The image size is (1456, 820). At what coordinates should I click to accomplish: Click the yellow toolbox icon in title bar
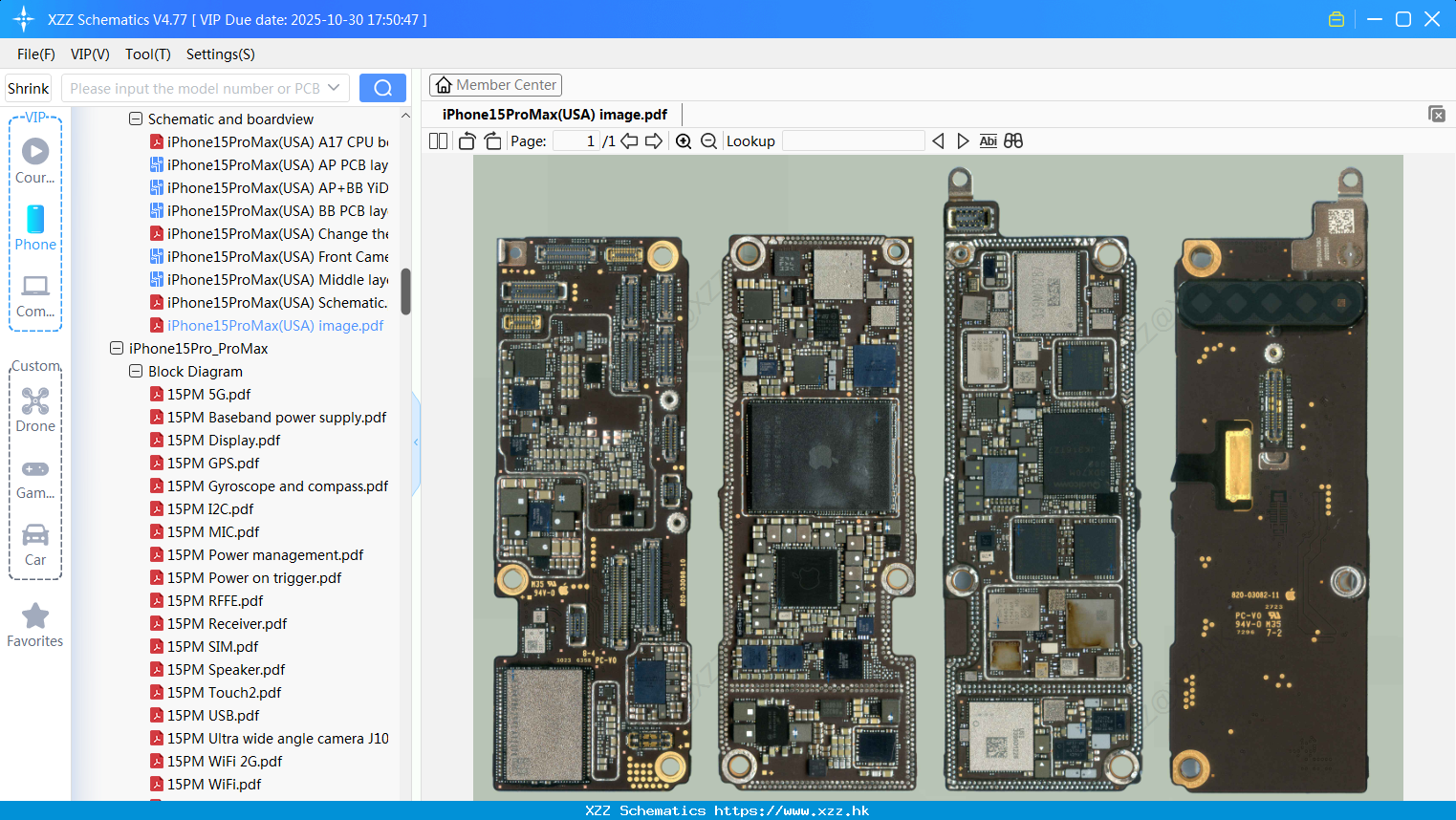point(1336,19)
